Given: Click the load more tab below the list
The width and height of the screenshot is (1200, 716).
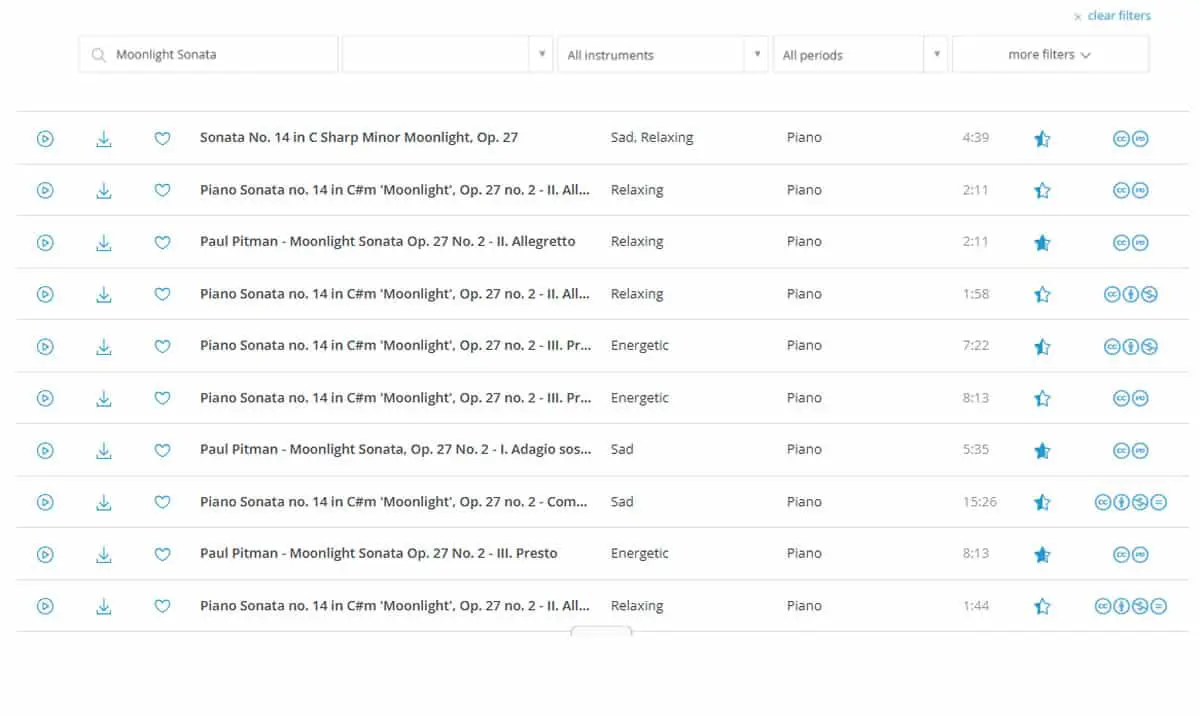Looking at the screenshot, I should (601, 631).
